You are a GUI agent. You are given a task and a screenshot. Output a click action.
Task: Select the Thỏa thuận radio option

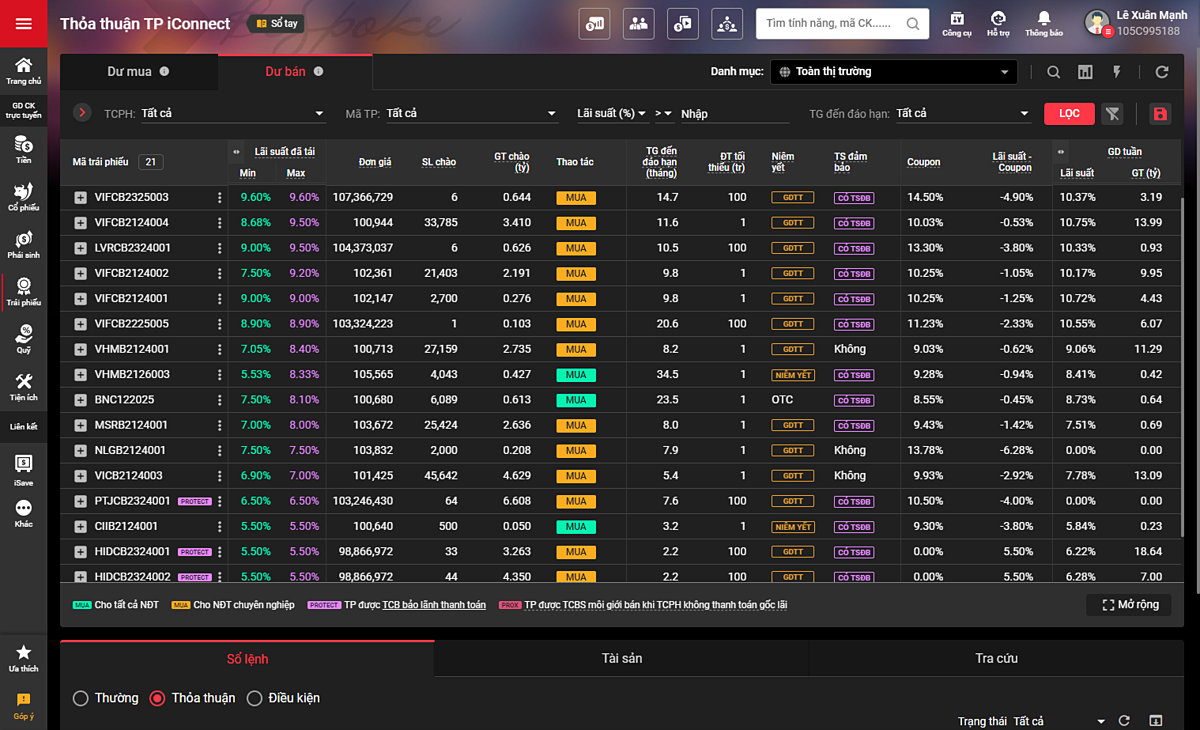click(157, 698)
